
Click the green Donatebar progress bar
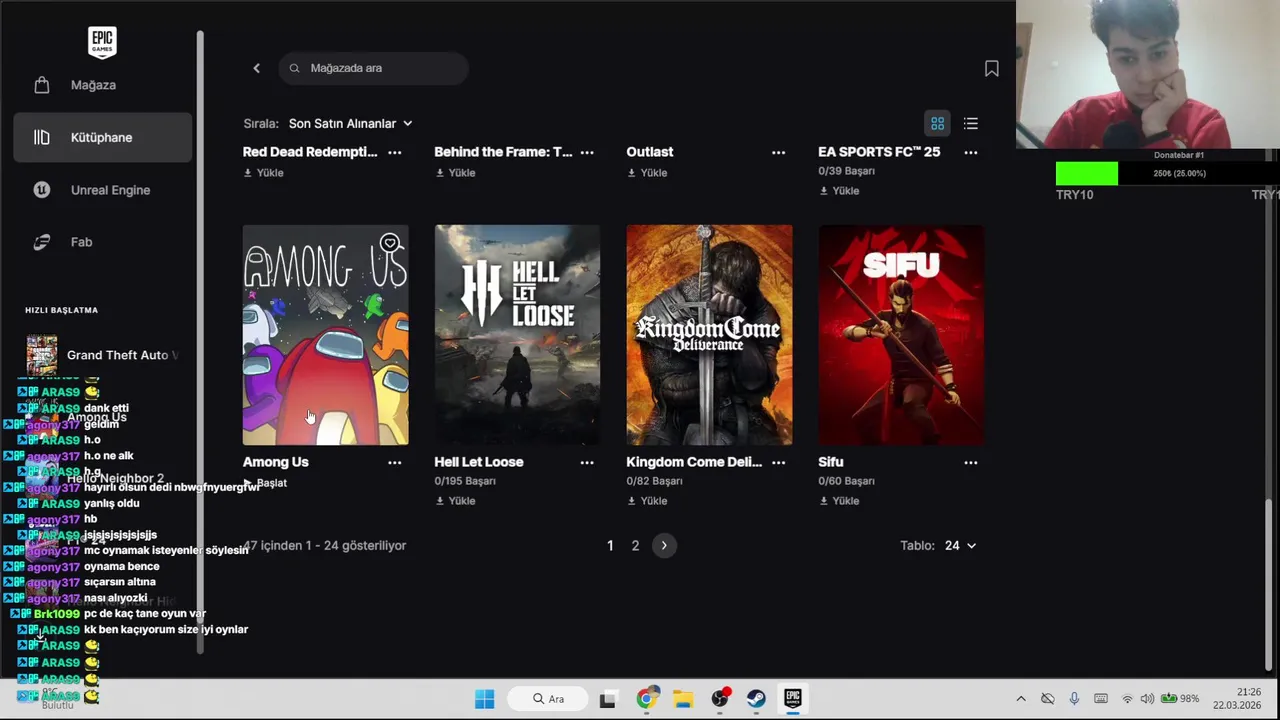[1087, 174]
